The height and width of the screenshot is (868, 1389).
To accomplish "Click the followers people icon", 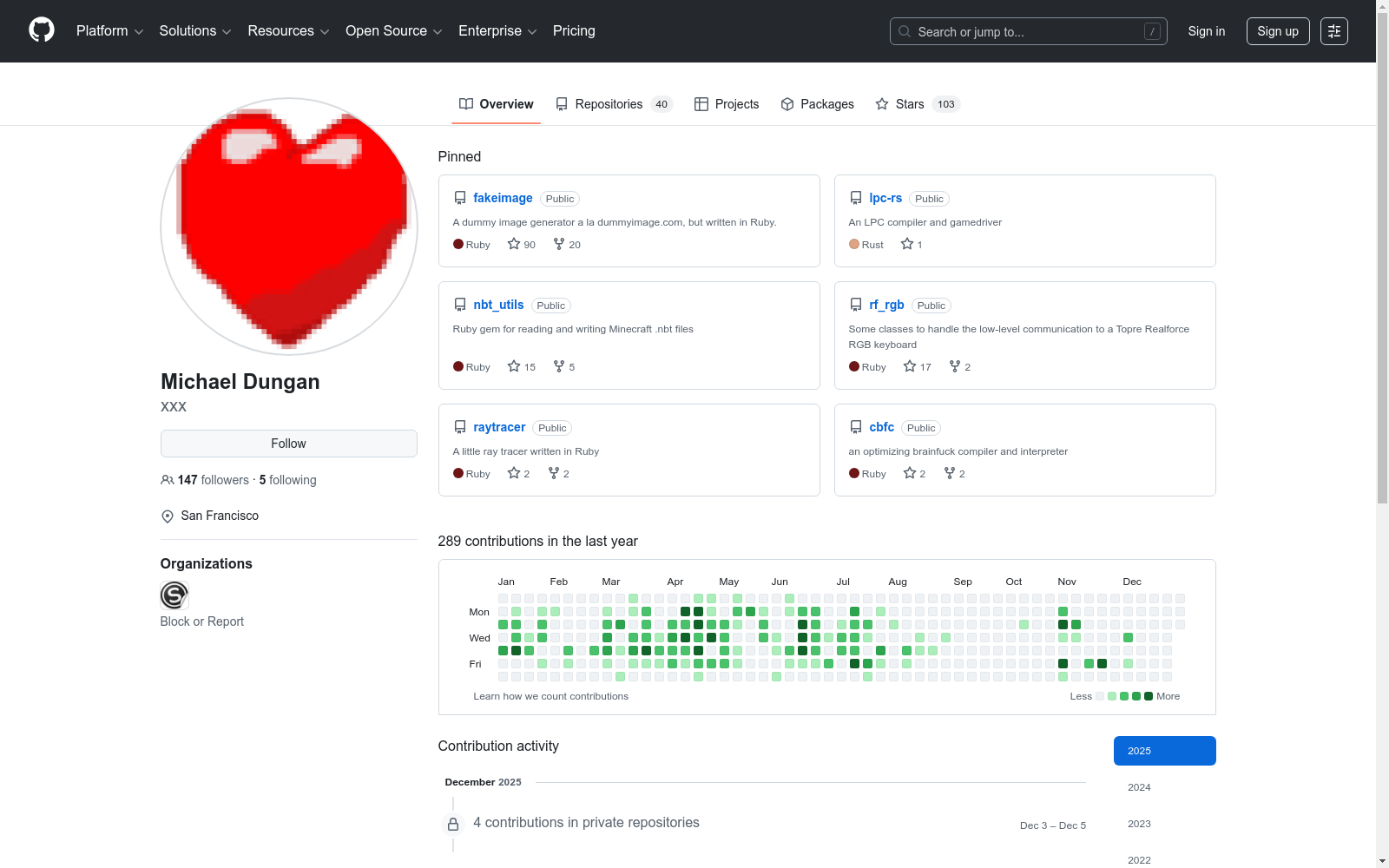I will tap(168, 480).
